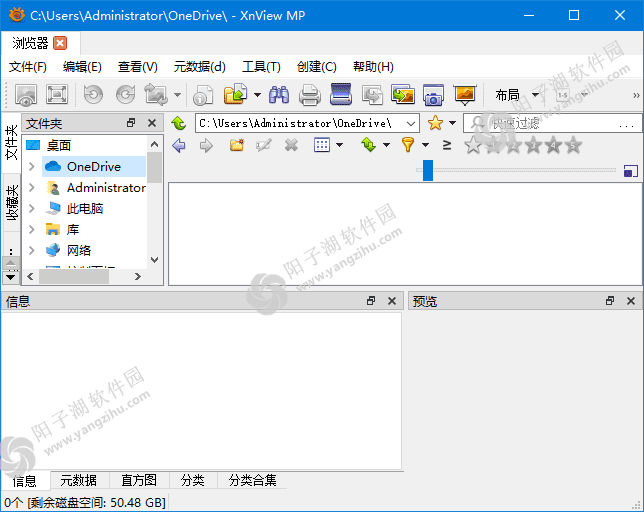The width and height of the screenshot is (644, 512).
Task: Navigate forward with the right arrow
Action: pos(206,145)
